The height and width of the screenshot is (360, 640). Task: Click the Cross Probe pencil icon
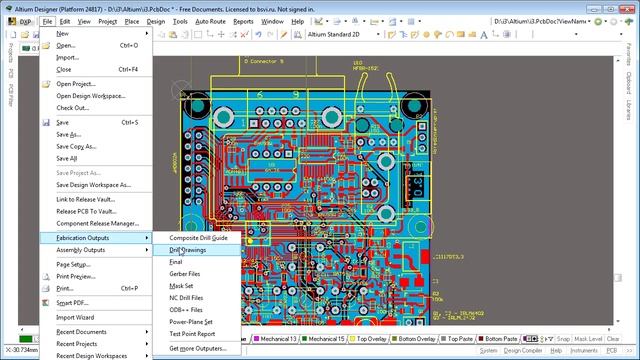click(x=283, y=34)
